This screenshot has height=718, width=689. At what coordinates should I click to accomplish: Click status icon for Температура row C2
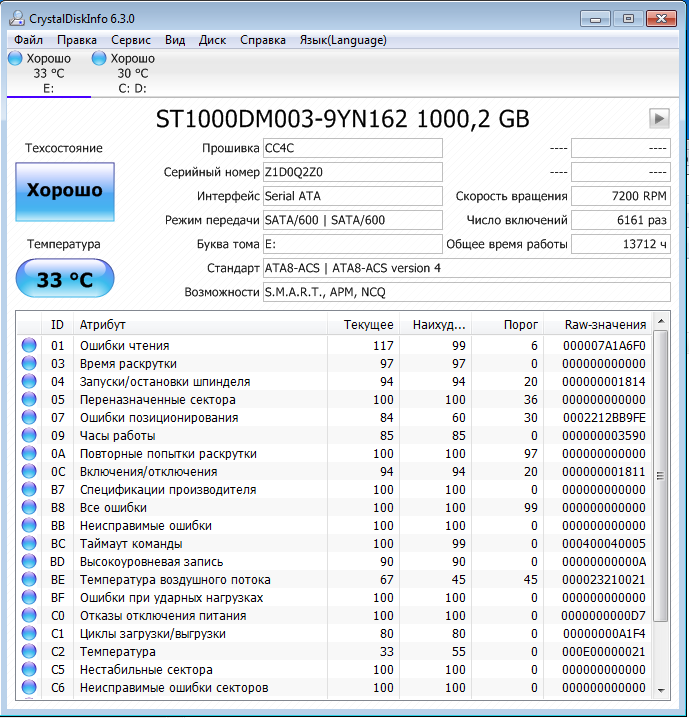tap(29, 651)
